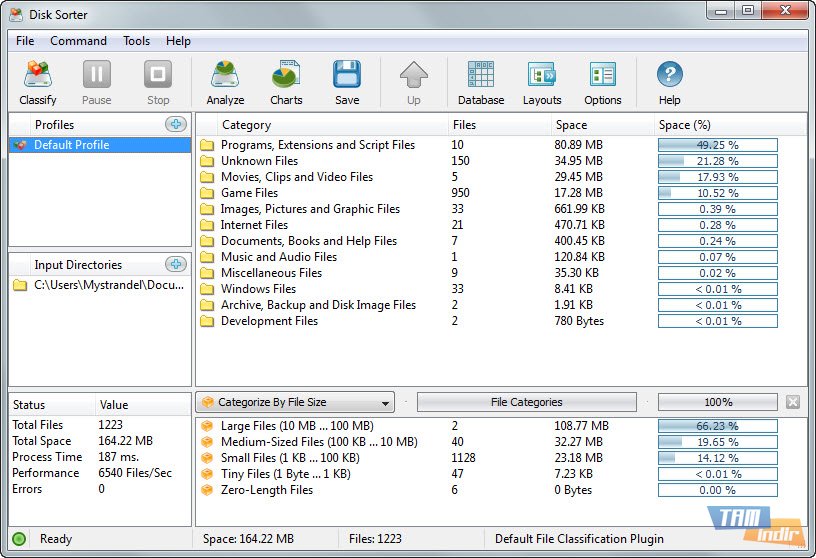Click the Default Profile icon

[x=20, y=145]
